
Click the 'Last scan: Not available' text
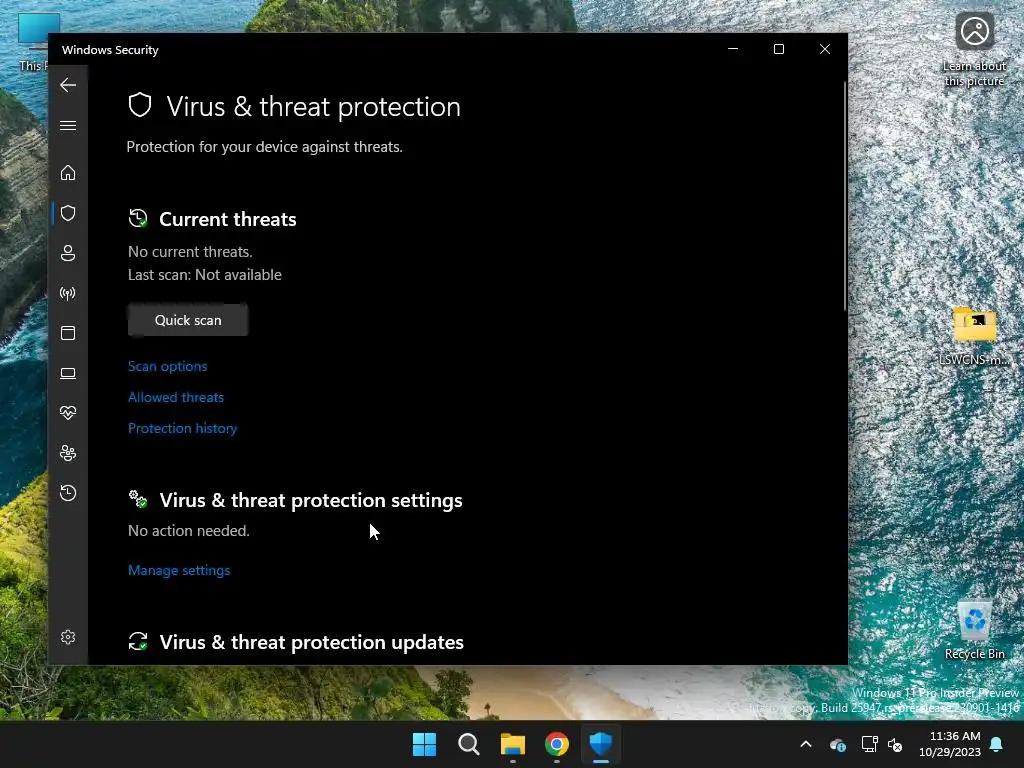click(x=204, y=275)
